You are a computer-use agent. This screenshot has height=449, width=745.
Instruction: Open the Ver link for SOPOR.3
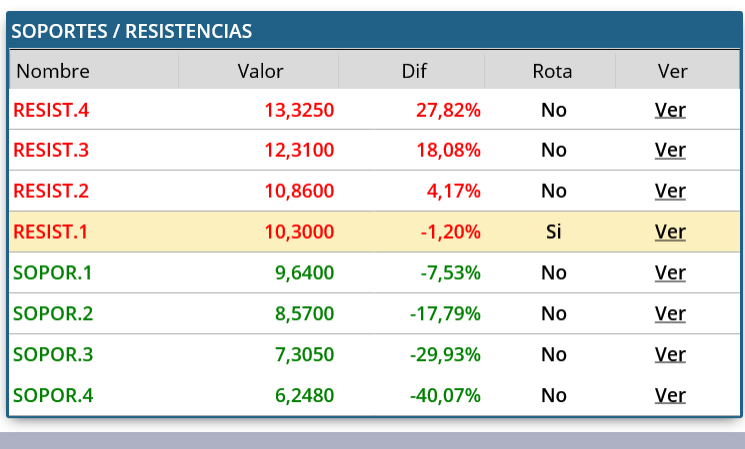pos(670,354)
